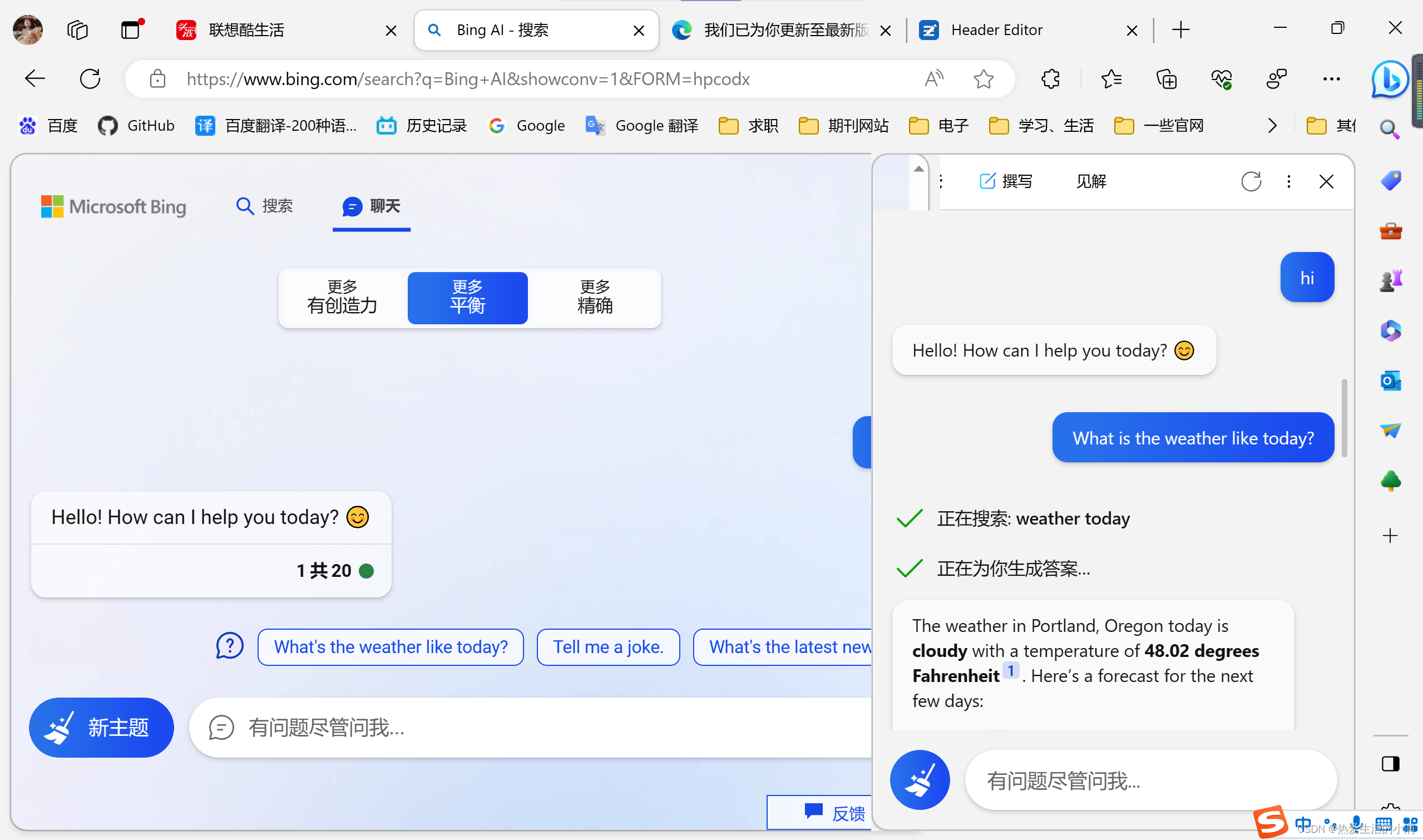Open the 电子 bookmarks folder
This screenshot has width=1423, height=840.
(x=938, y=125)
